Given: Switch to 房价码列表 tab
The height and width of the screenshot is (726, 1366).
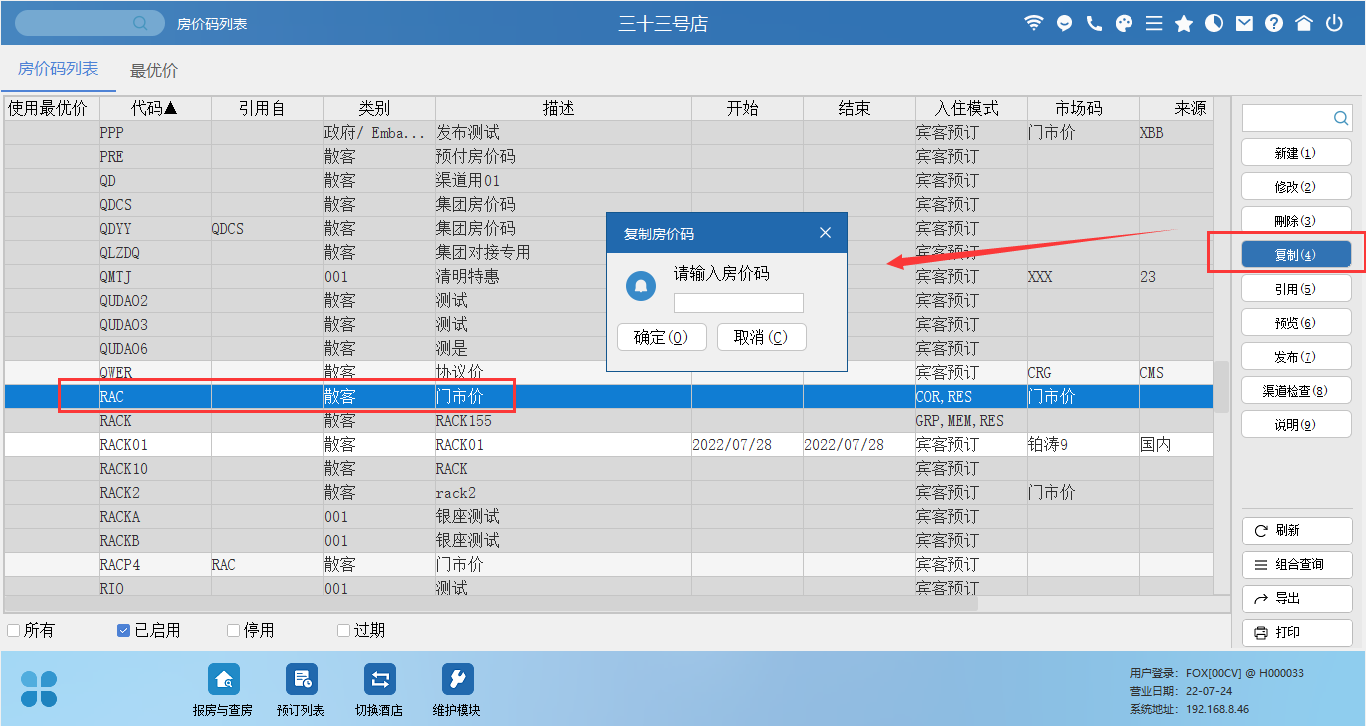Looking at the screenshot, I should 58,70.
